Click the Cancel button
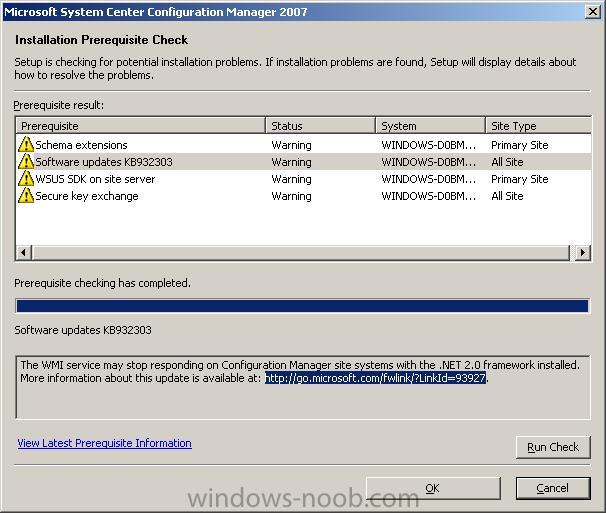 point(553,488)
